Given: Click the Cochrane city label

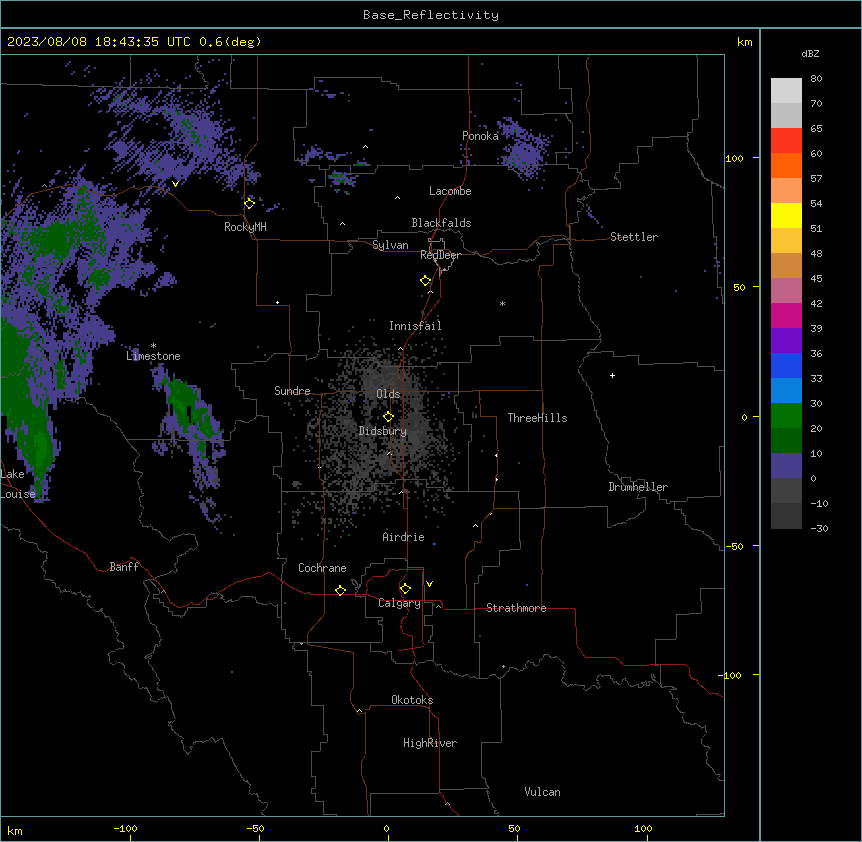Looking at the screenshot, I should click(322, 568).
